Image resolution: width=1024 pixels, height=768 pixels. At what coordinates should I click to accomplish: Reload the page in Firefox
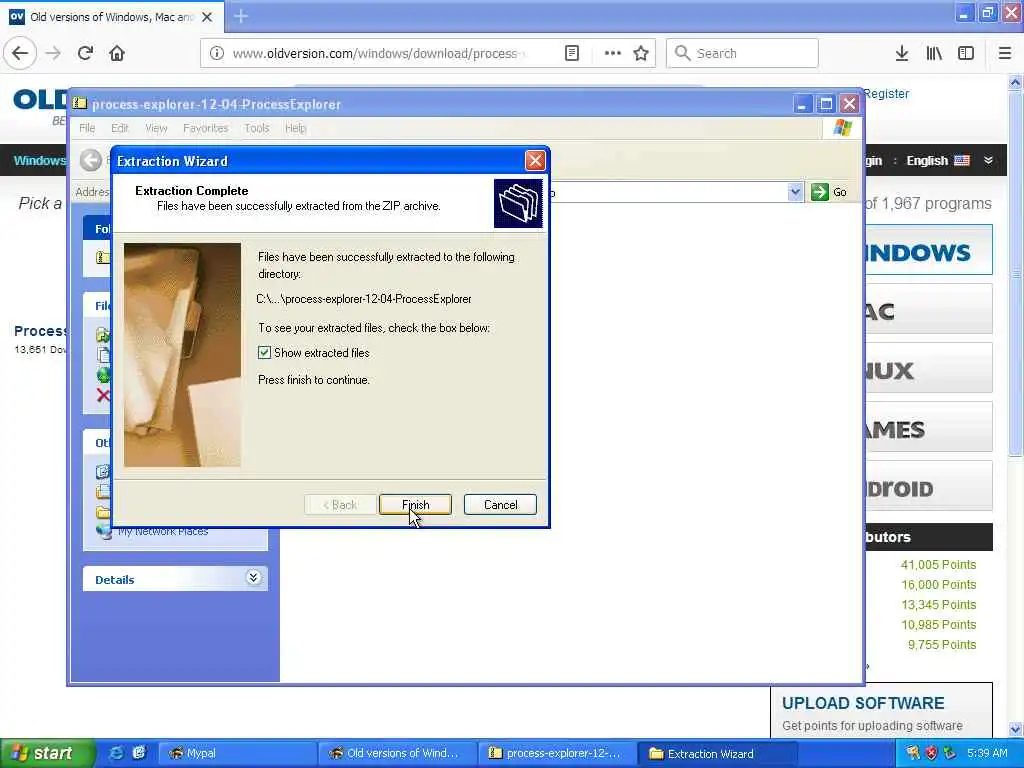point(86,53)
